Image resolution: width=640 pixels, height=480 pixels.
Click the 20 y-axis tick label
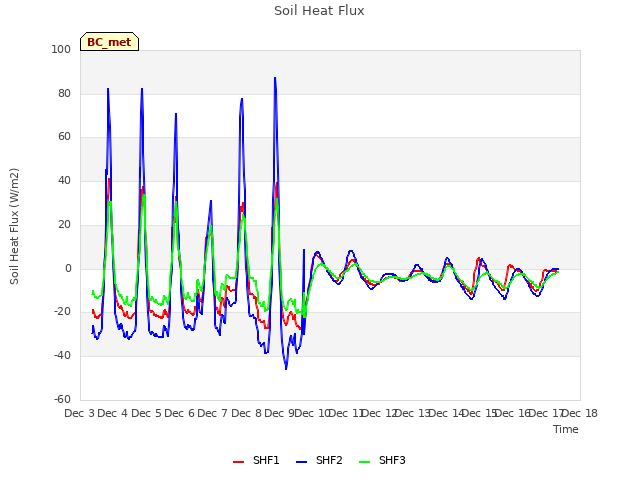coord(64,224)
